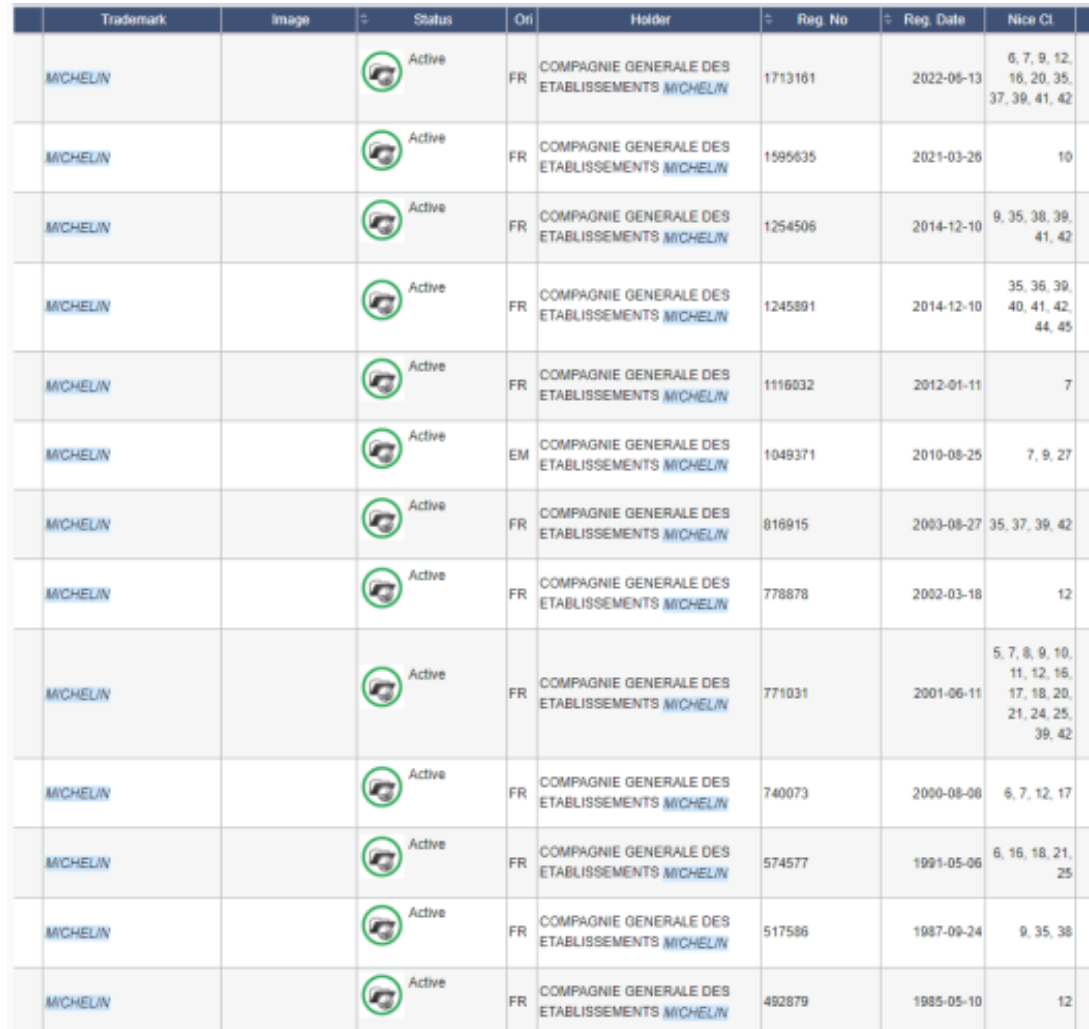
Task: Click registration number 771031
Action: pos(785,693)
